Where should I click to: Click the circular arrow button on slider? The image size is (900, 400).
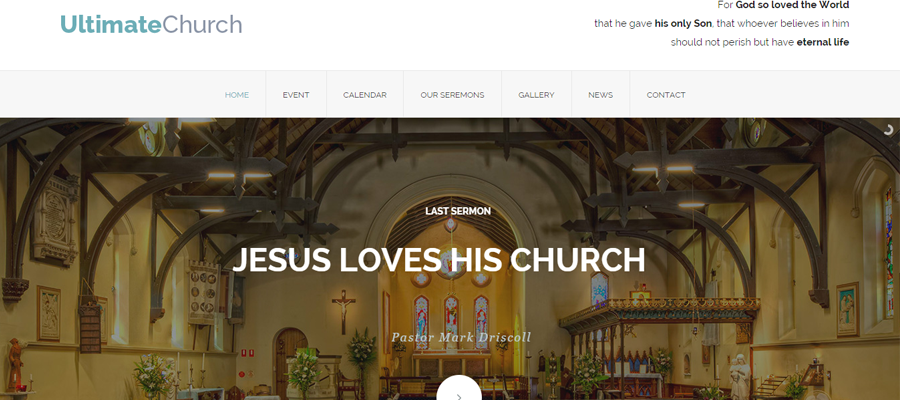click(x=459, y=390)
